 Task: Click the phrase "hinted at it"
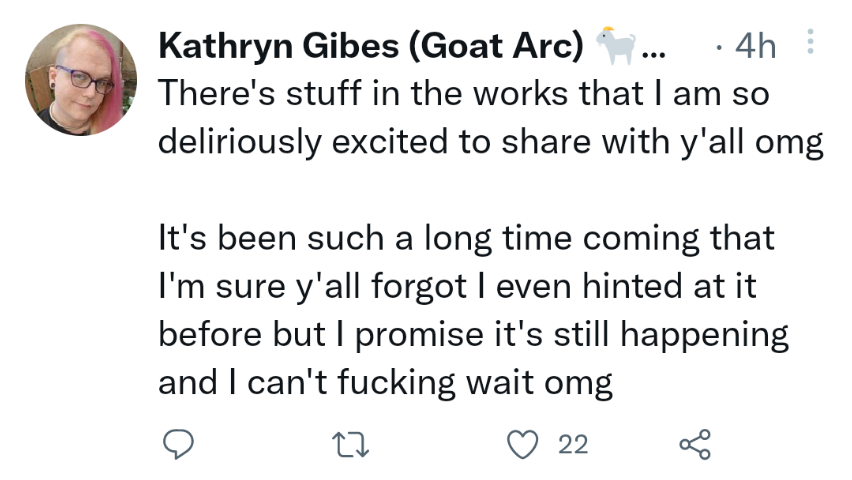(x=669, y=286)
